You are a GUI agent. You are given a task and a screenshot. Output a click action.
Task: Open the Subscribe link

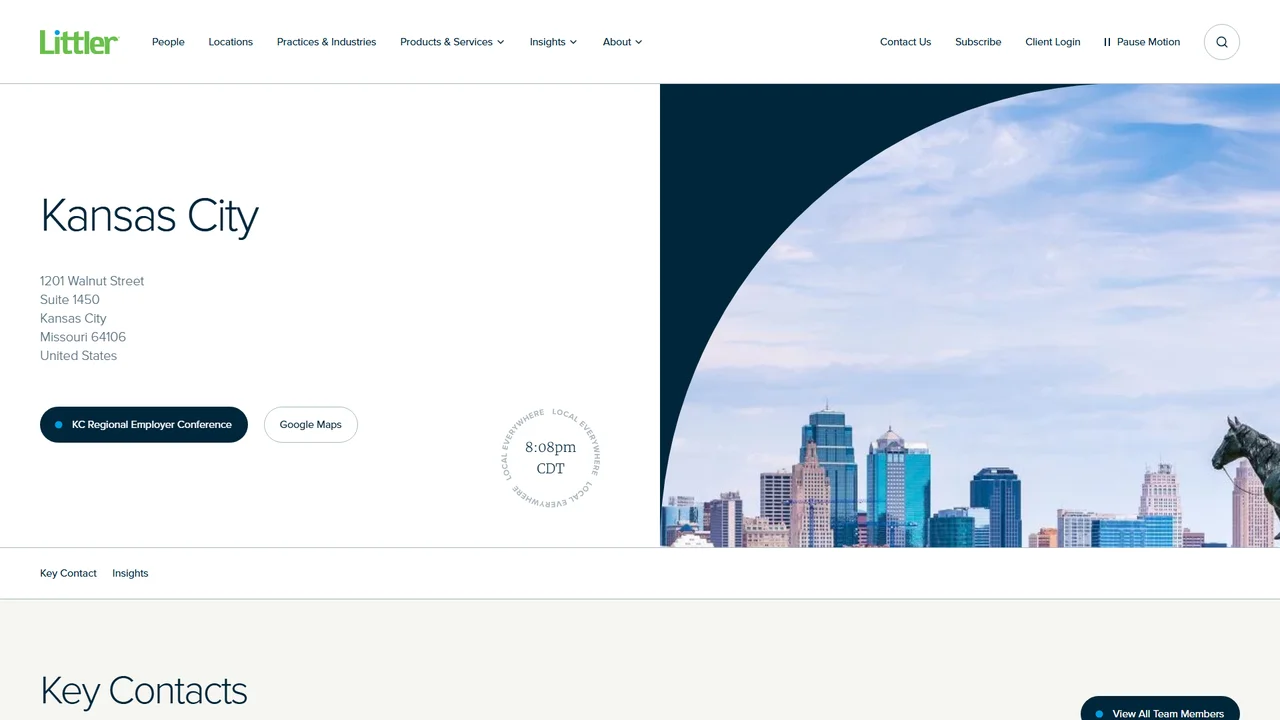pyautogui.click(x=978, y=42)
